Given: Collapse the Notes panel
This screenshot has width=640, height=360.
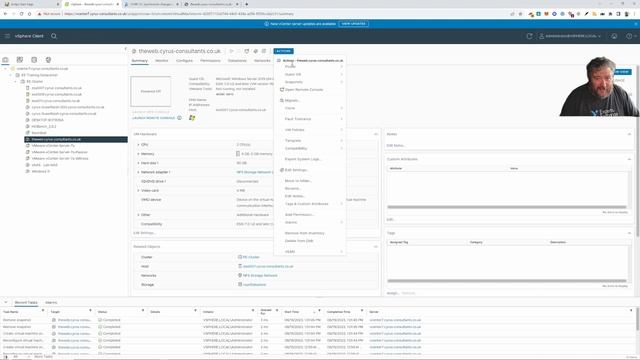Looking at the screenshot, I should [629, 134].
